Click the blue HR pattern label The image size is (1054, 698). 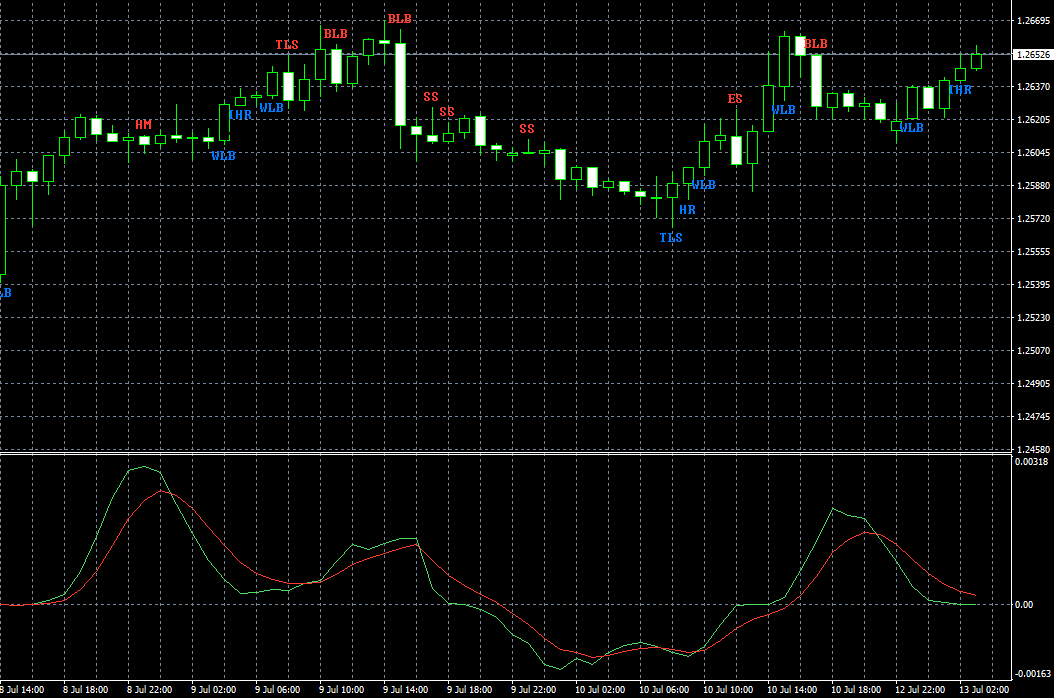687,210
